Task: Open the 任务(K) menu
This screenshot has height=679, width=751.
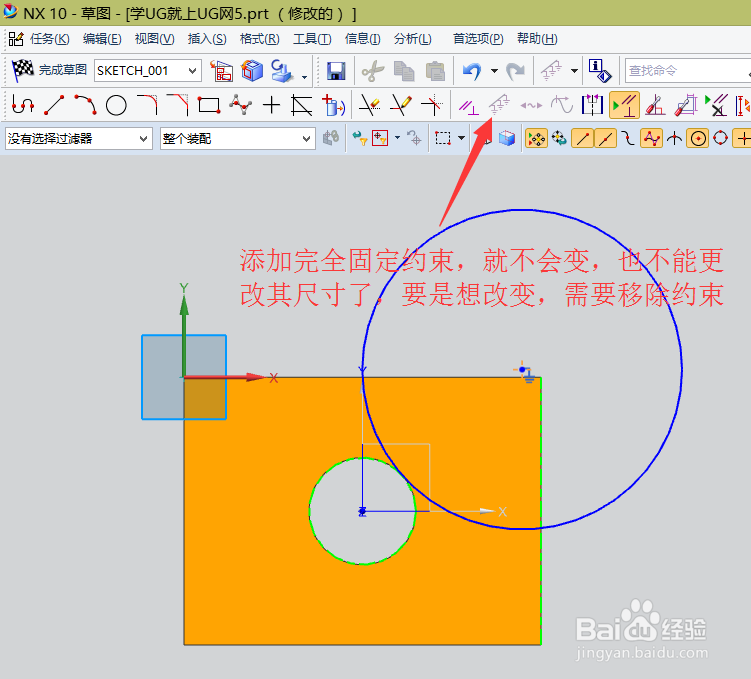Action: point(49,39)
